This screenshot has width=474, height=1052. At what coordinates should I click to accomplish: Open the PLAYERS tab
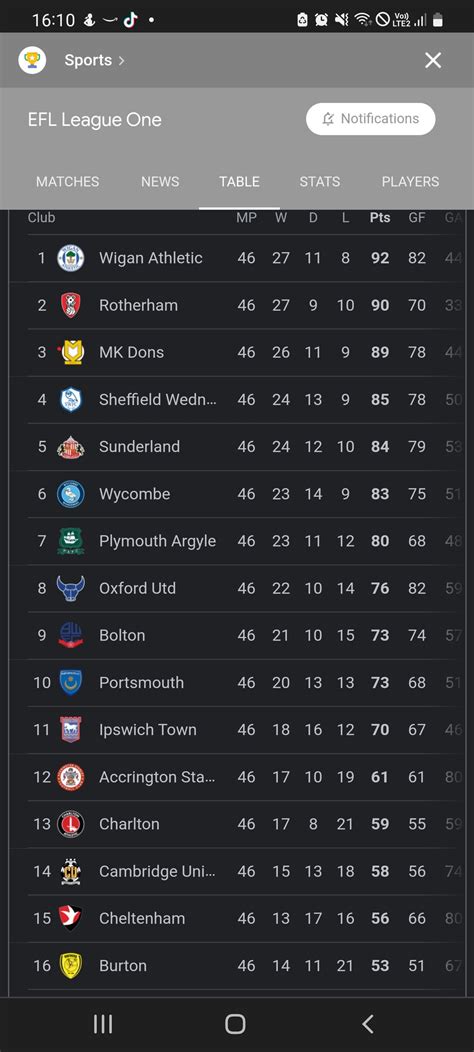[x=410, y=182]
